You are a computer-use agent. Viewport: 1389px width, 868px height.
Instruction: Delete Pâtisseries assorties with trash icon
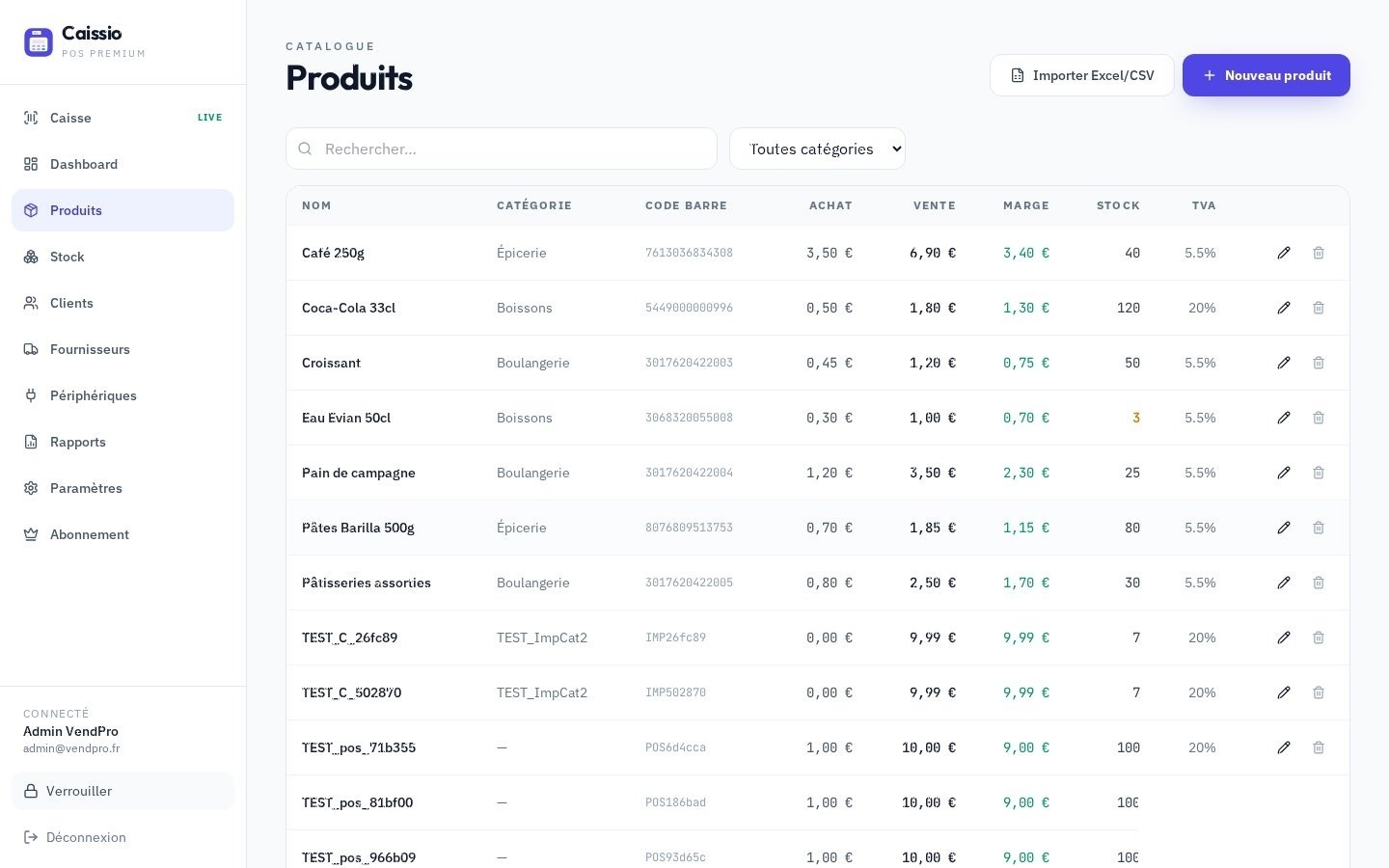coord(1319,583)
